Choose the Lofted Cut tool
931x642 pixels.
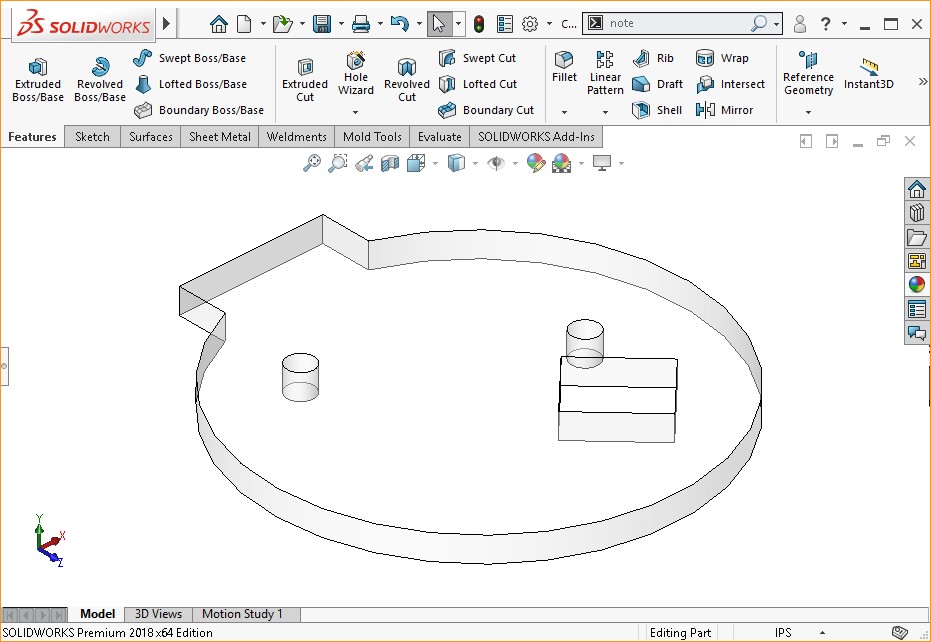(478, 84)
